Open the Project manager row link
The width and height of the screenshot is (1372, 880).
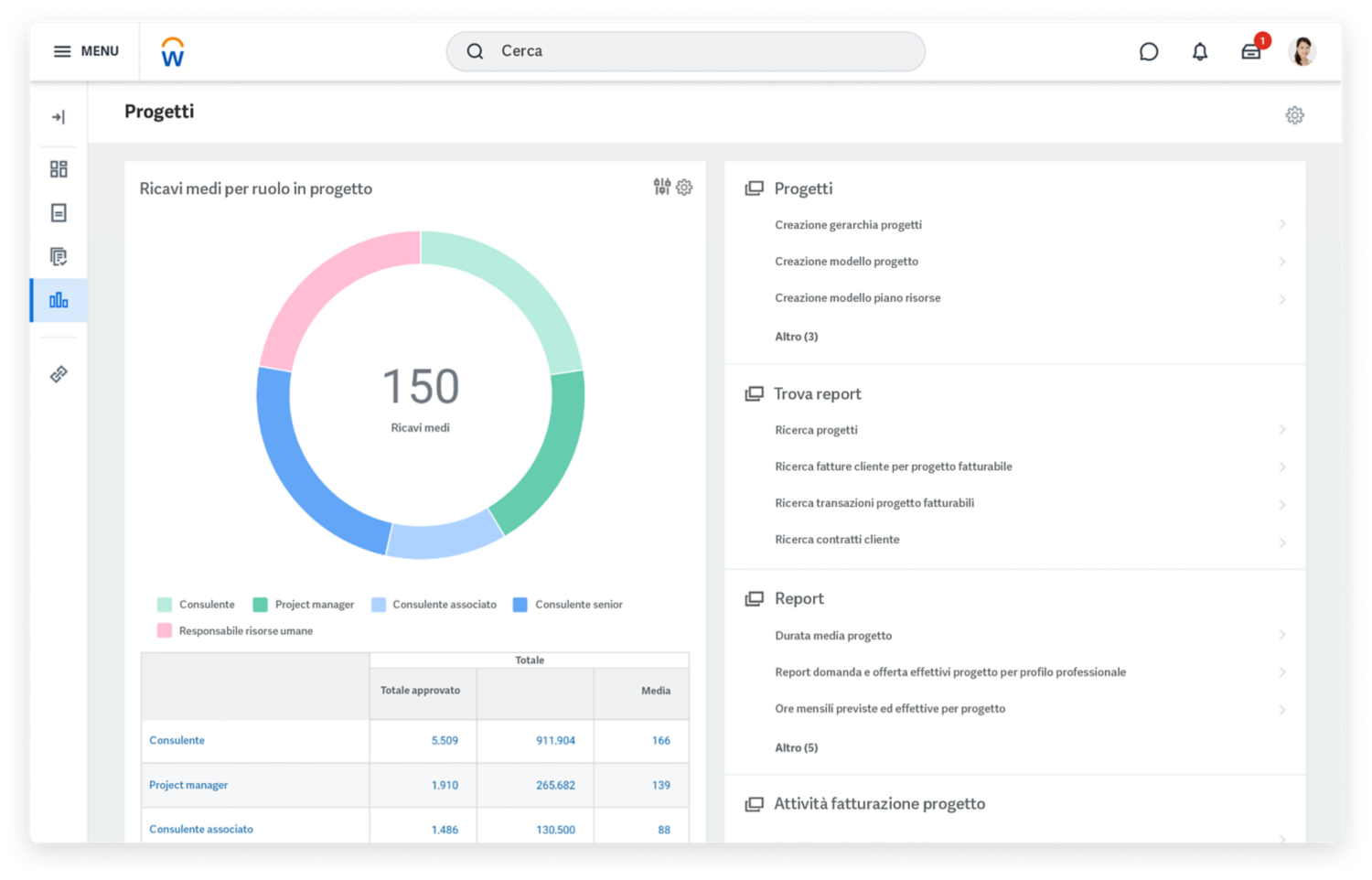188,785
